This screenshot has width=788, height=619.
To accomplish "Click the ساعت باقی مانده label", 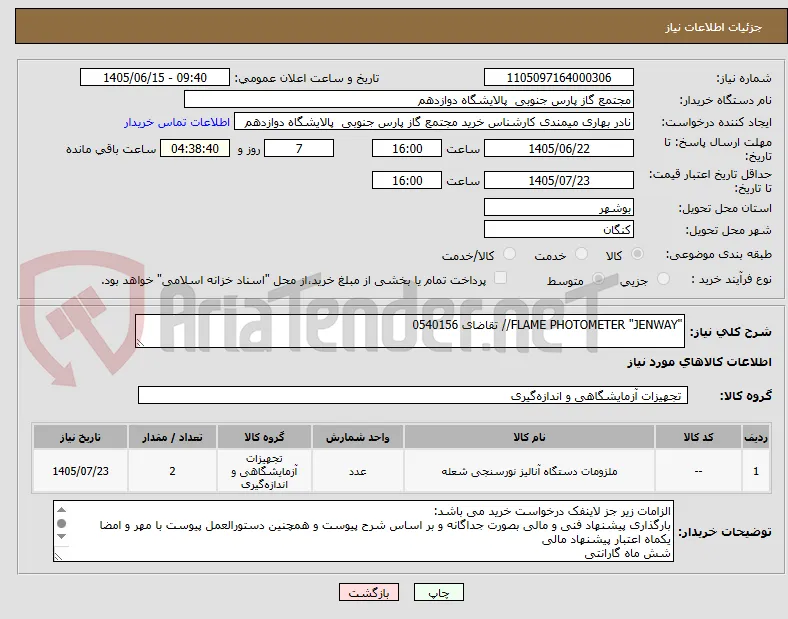I will pyautogui.click(x=111, y=149).
